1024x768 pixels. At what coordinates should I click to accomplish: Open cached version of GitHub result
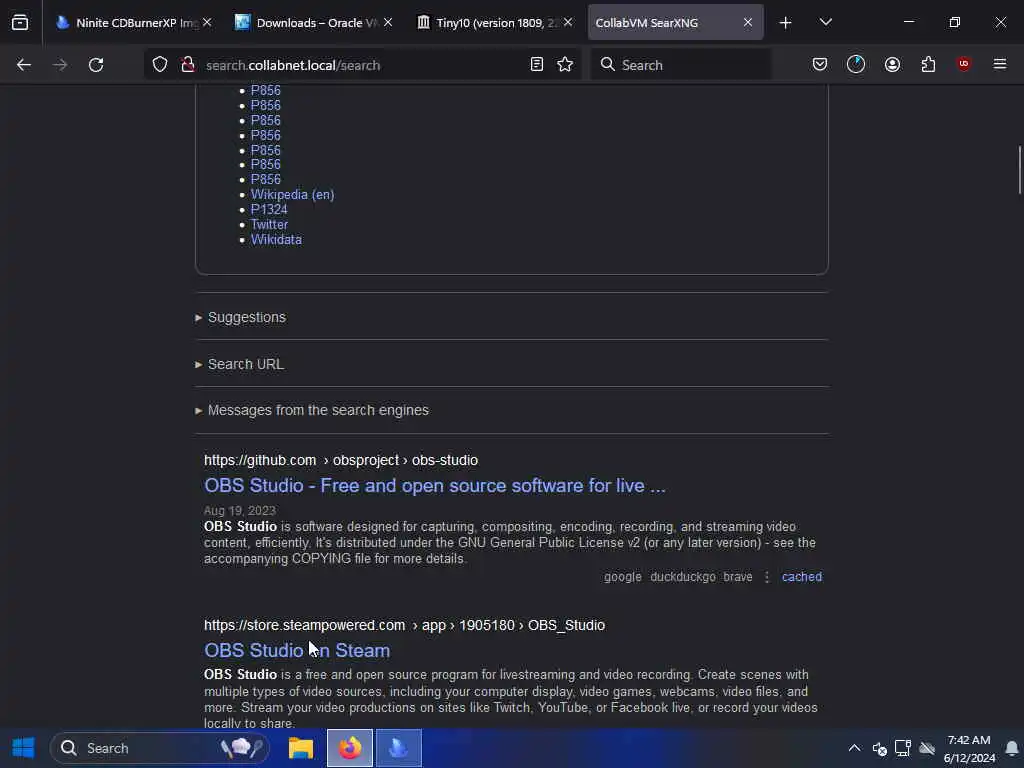801,577
